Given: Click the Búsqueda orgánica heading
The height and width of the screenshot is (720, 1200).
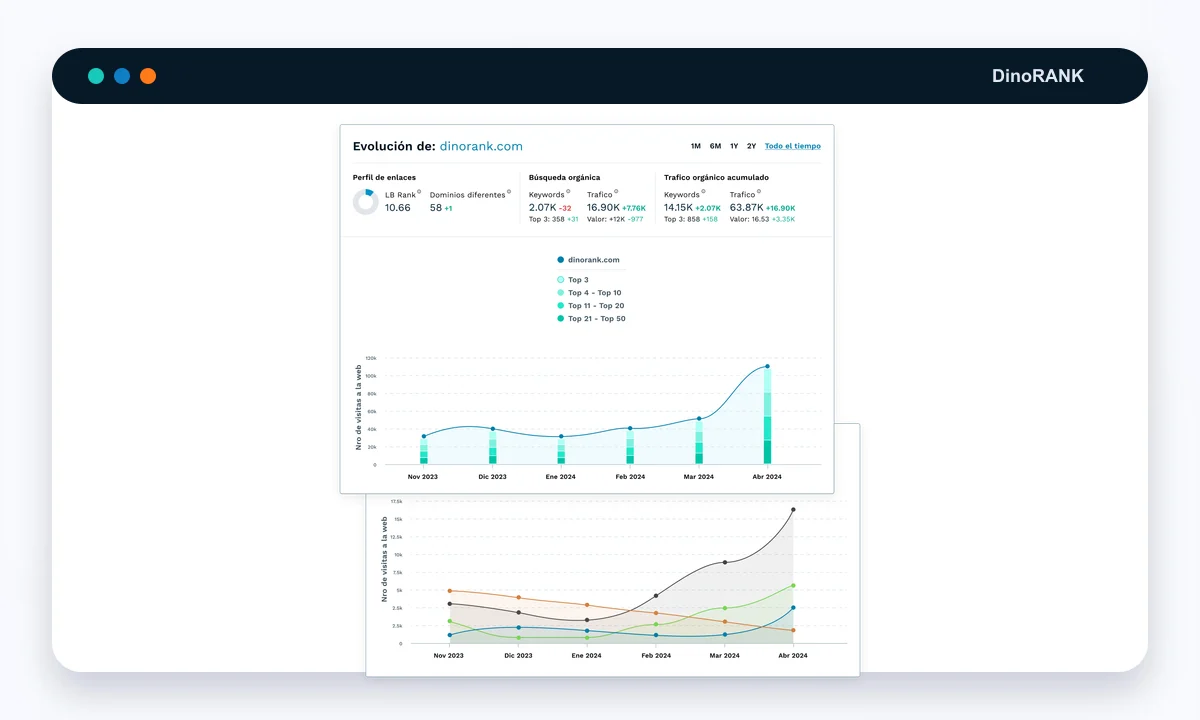Looking at the screenshot, I should 564,177.
